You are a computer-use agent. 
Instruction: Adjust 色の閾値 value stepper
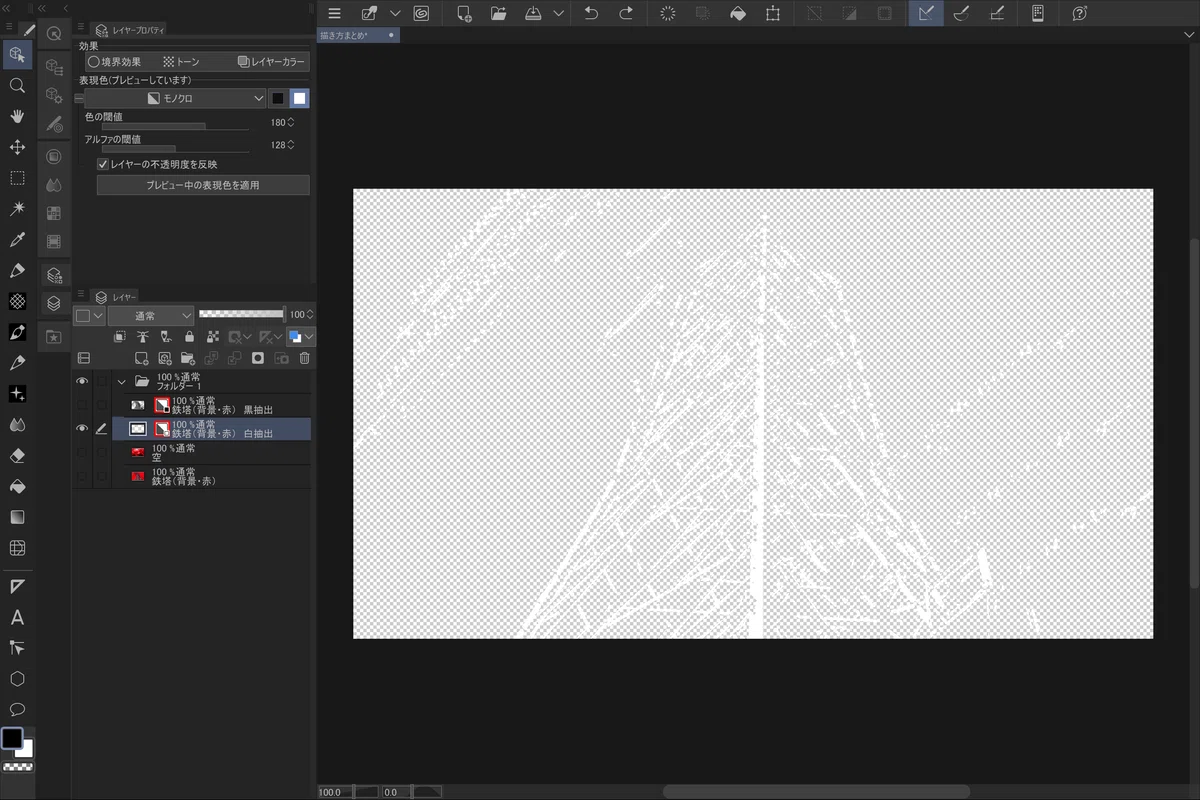click(x=290, y=122)
